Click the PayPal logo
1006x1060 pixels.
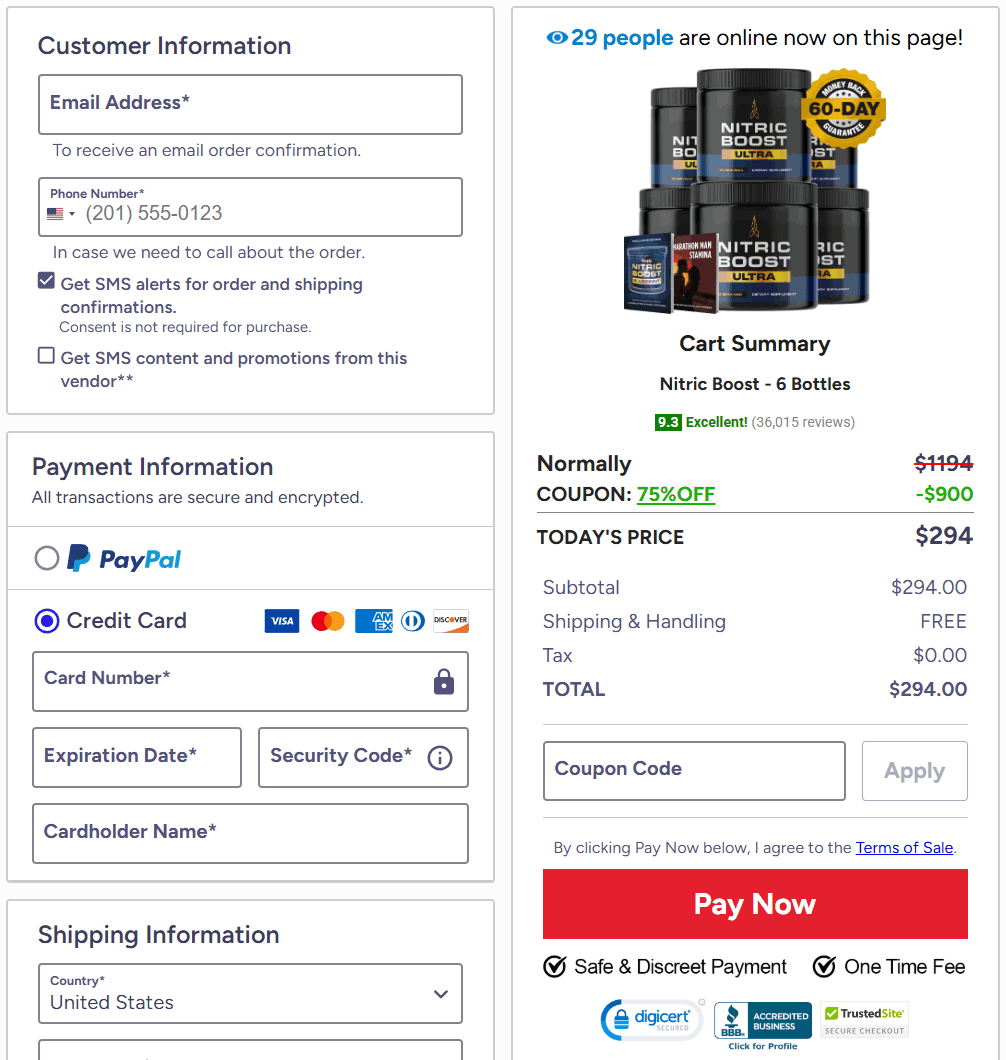coord(124,558)
